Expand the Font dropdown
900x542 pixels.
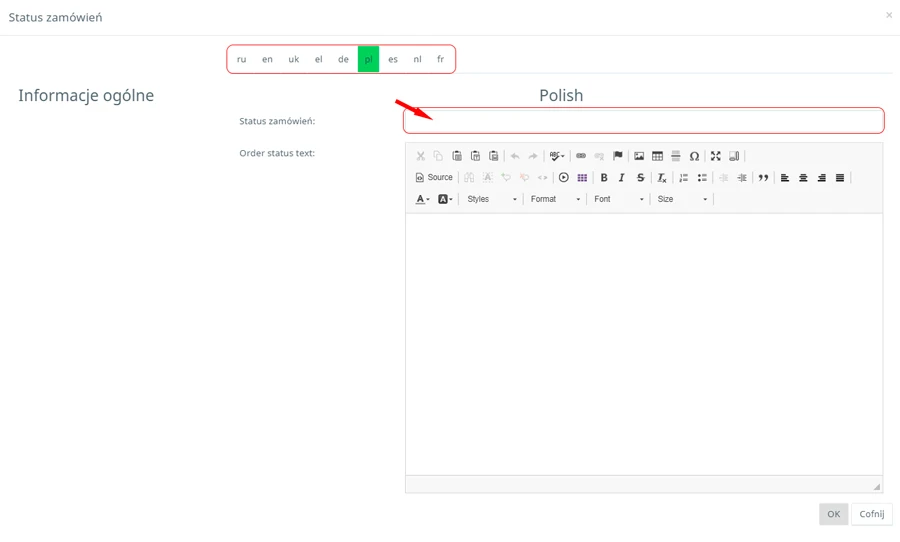[x=618, y=200]
